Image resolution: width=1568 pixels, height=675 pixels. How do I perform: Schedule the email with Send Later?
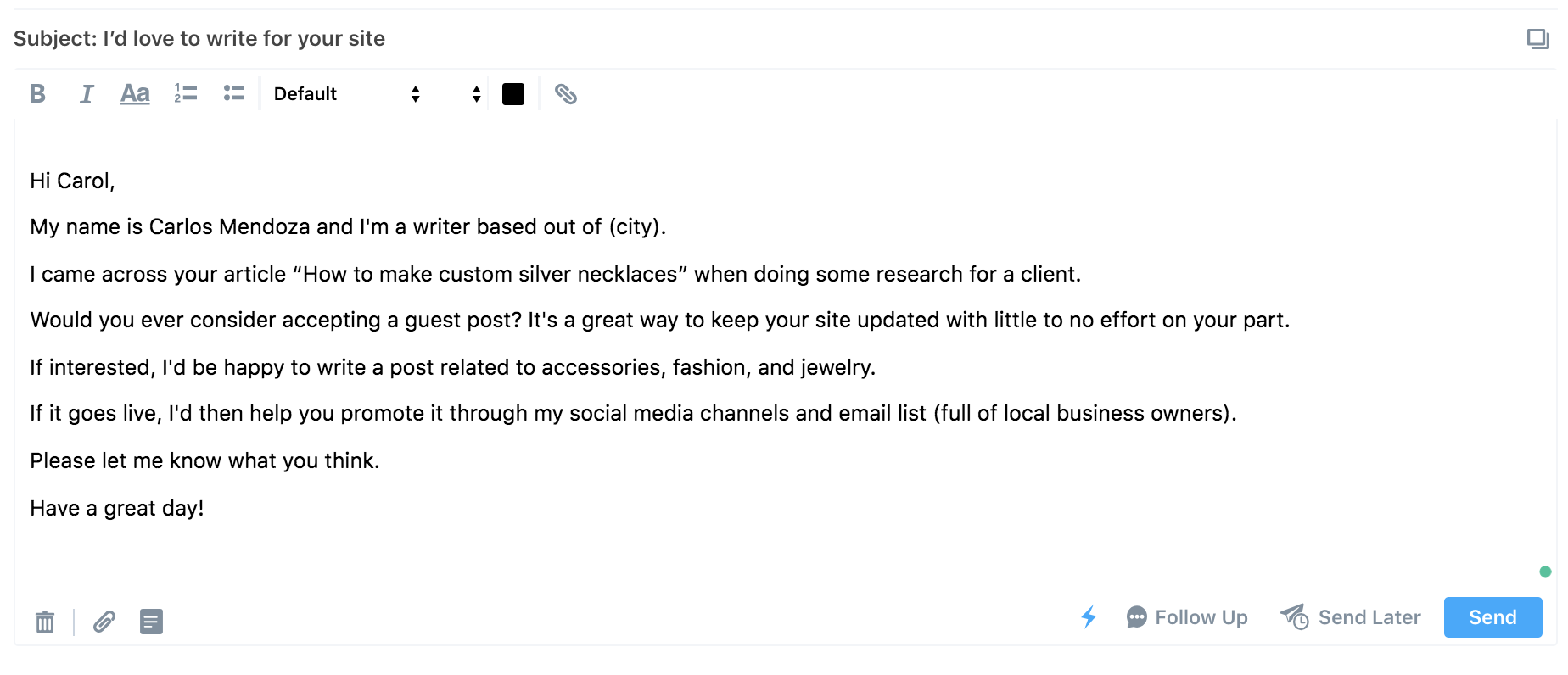pyautogui.click(x=1351, y=617)
